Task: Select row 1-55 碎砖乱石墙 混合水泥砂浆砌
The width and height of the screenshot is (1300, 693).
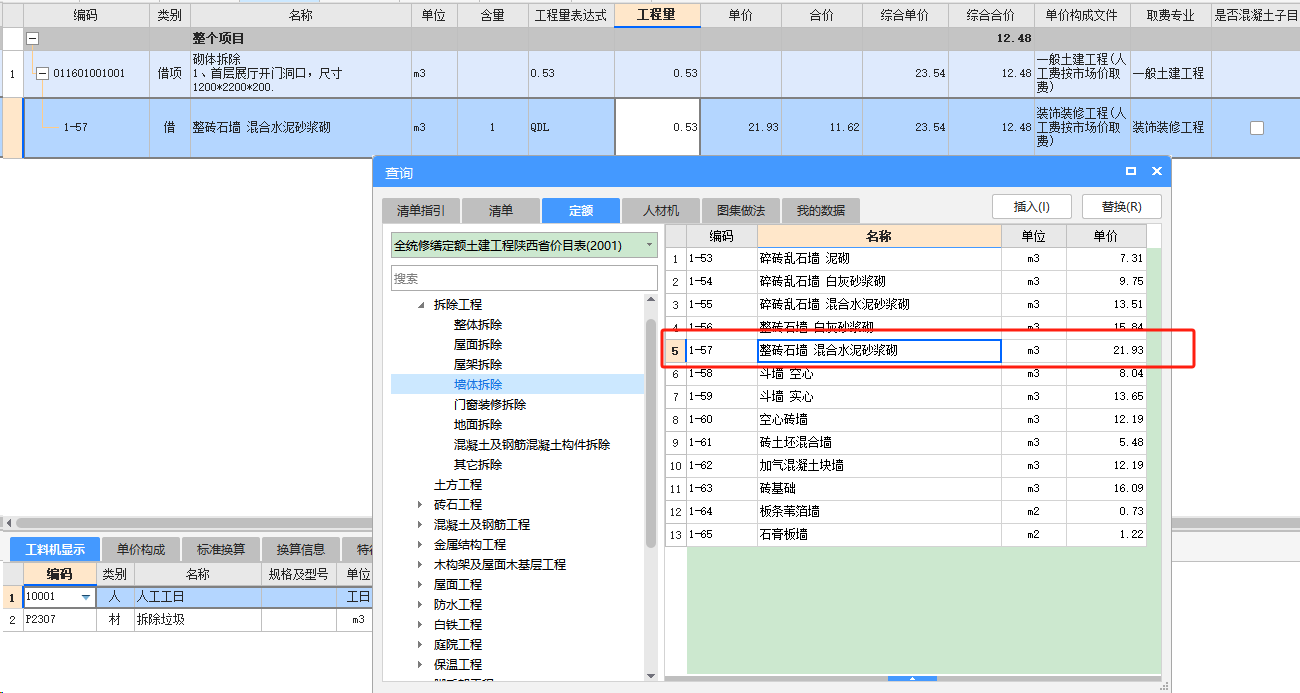Action: (906, 305)
